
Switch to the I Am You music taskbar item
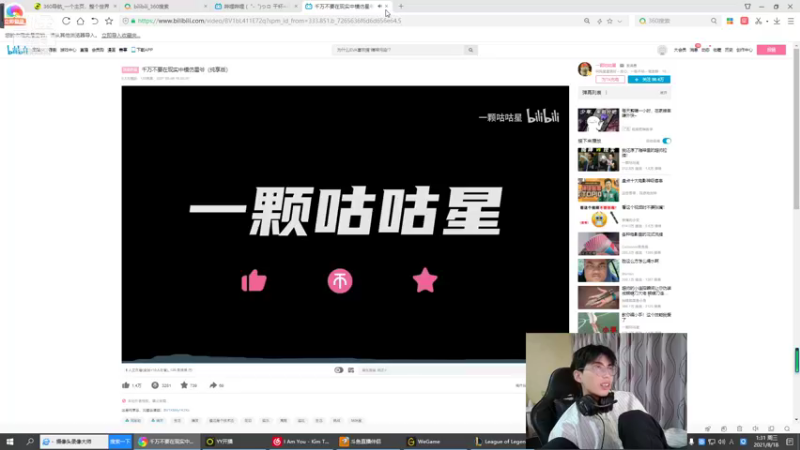(x=302, y=441)
